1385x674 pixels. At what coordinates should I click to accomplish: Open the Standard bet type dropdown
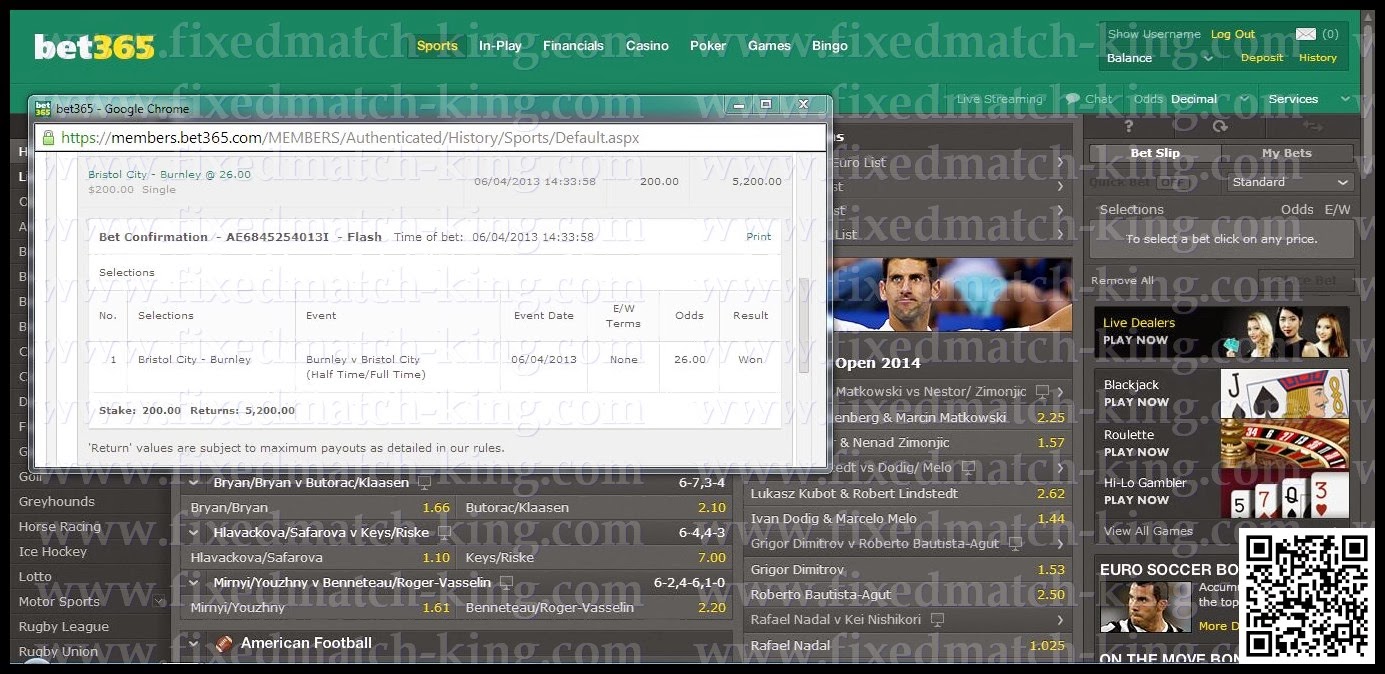(x=1290, y=182)
